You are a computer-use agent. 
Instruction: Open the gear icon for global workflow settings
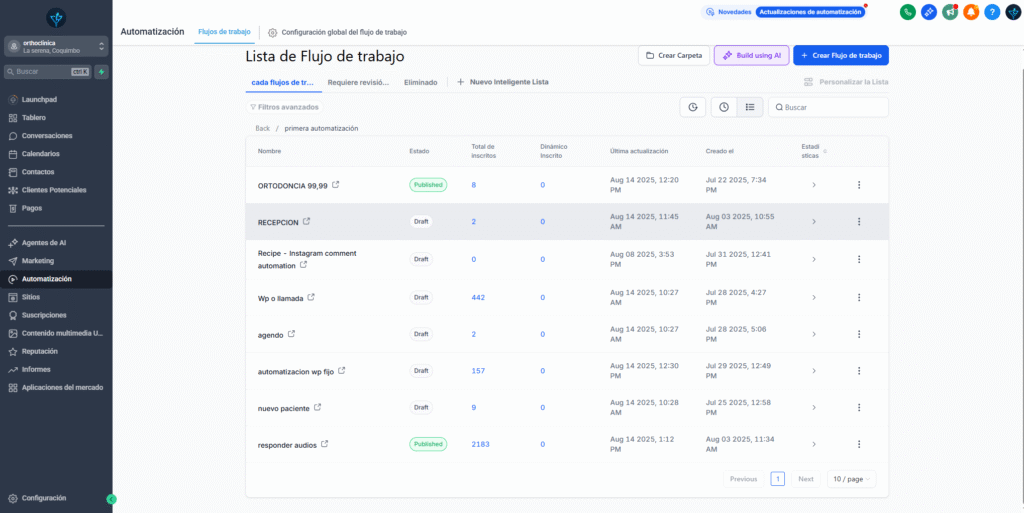pos(273,32)
